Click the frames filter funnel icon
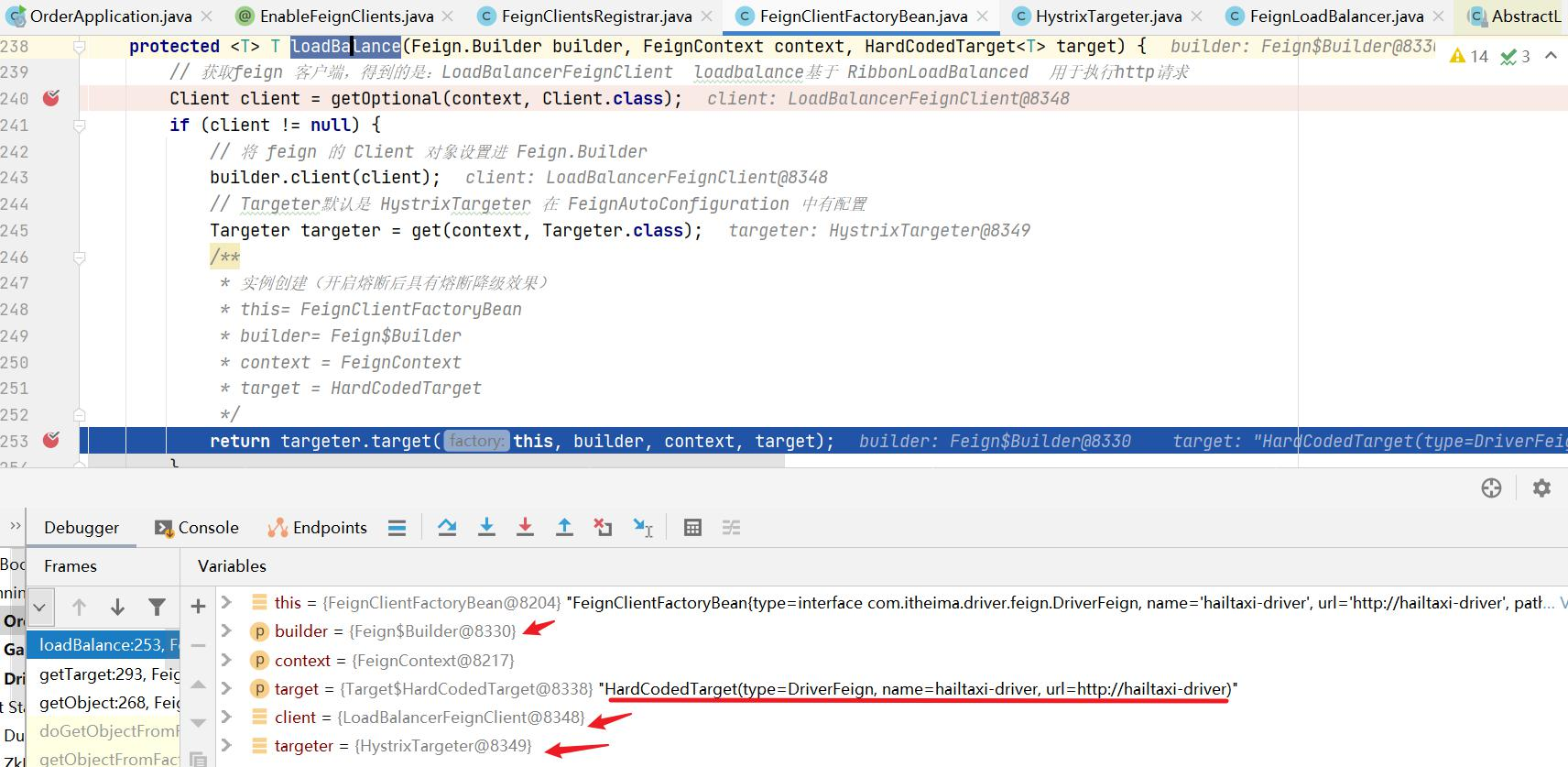 [x=157, y=607]
